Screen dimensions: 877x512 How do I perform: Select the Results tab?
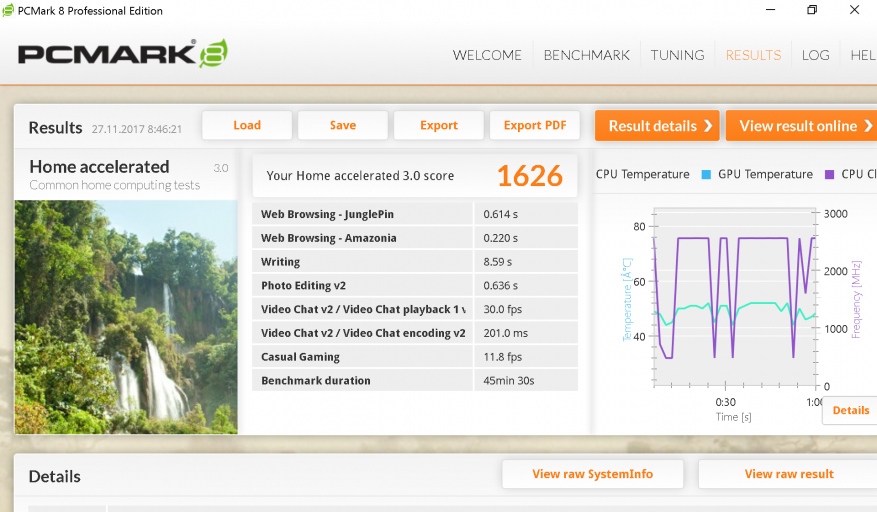coord(753,55)
